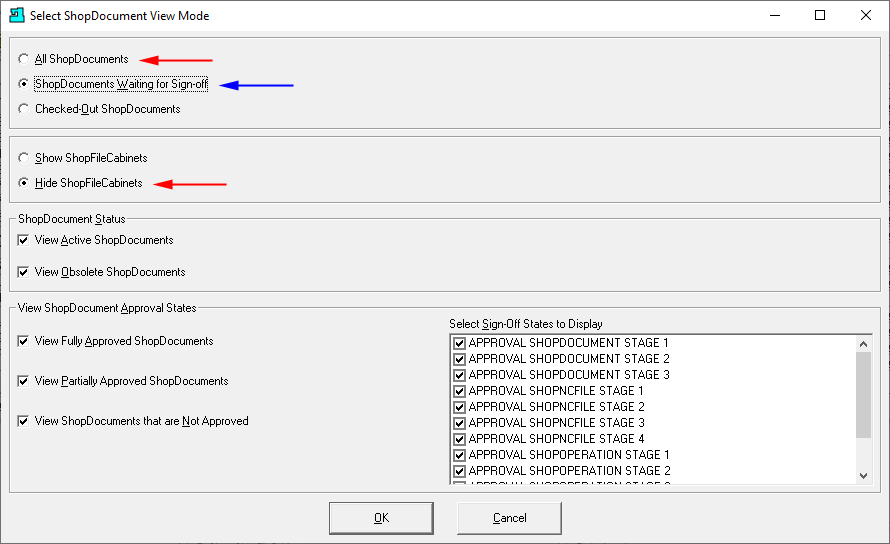The width and height of the screenshot is (890, 544).
Task: Choose ShopDocuments Waiting for Sign-off
Action: (x=23, y=84)
